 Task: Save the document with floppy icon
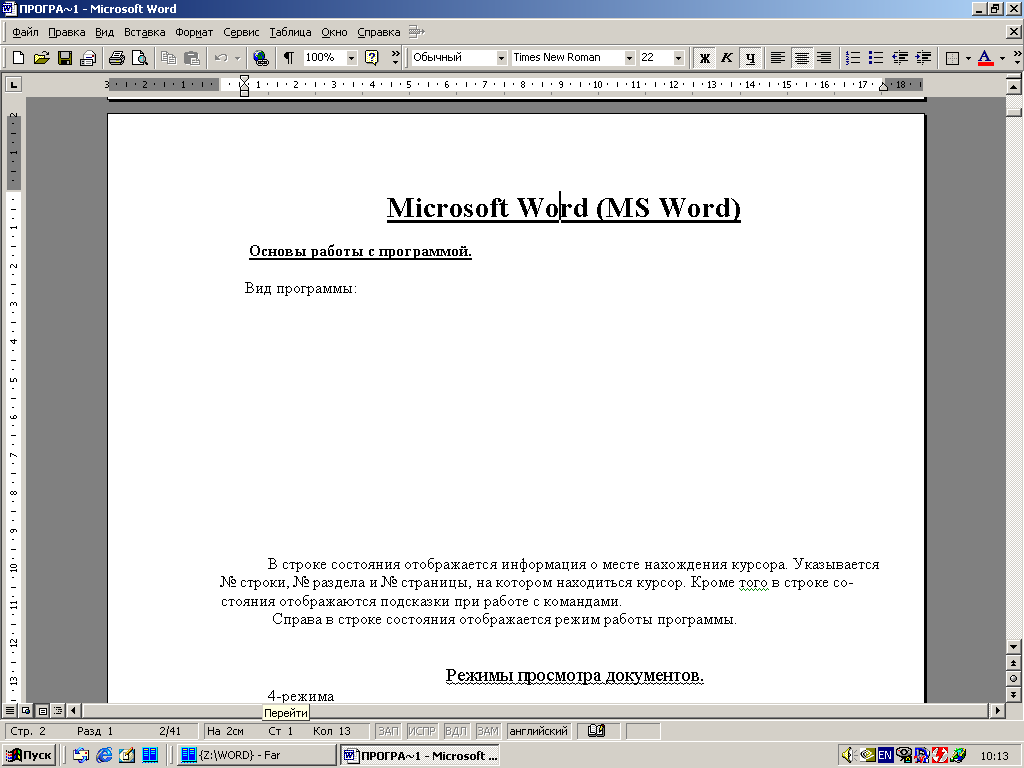point(65,57)
